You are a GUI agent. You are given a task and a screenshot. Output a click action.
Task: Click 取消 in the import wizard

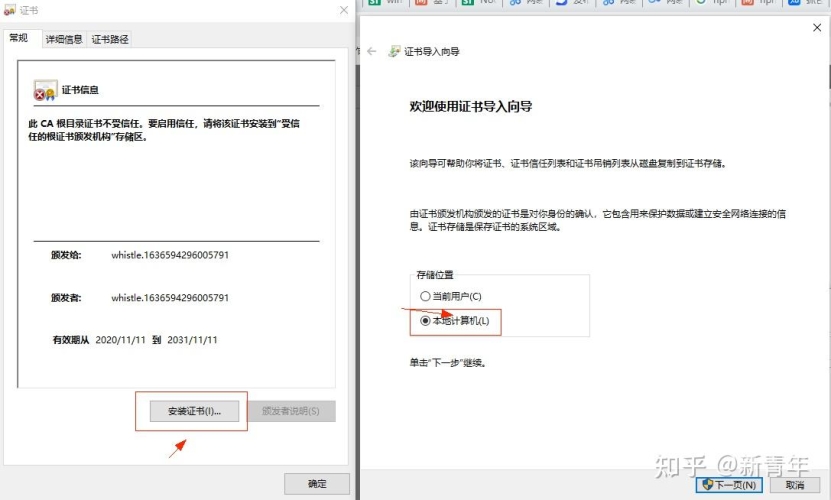[x=794, y=485]
